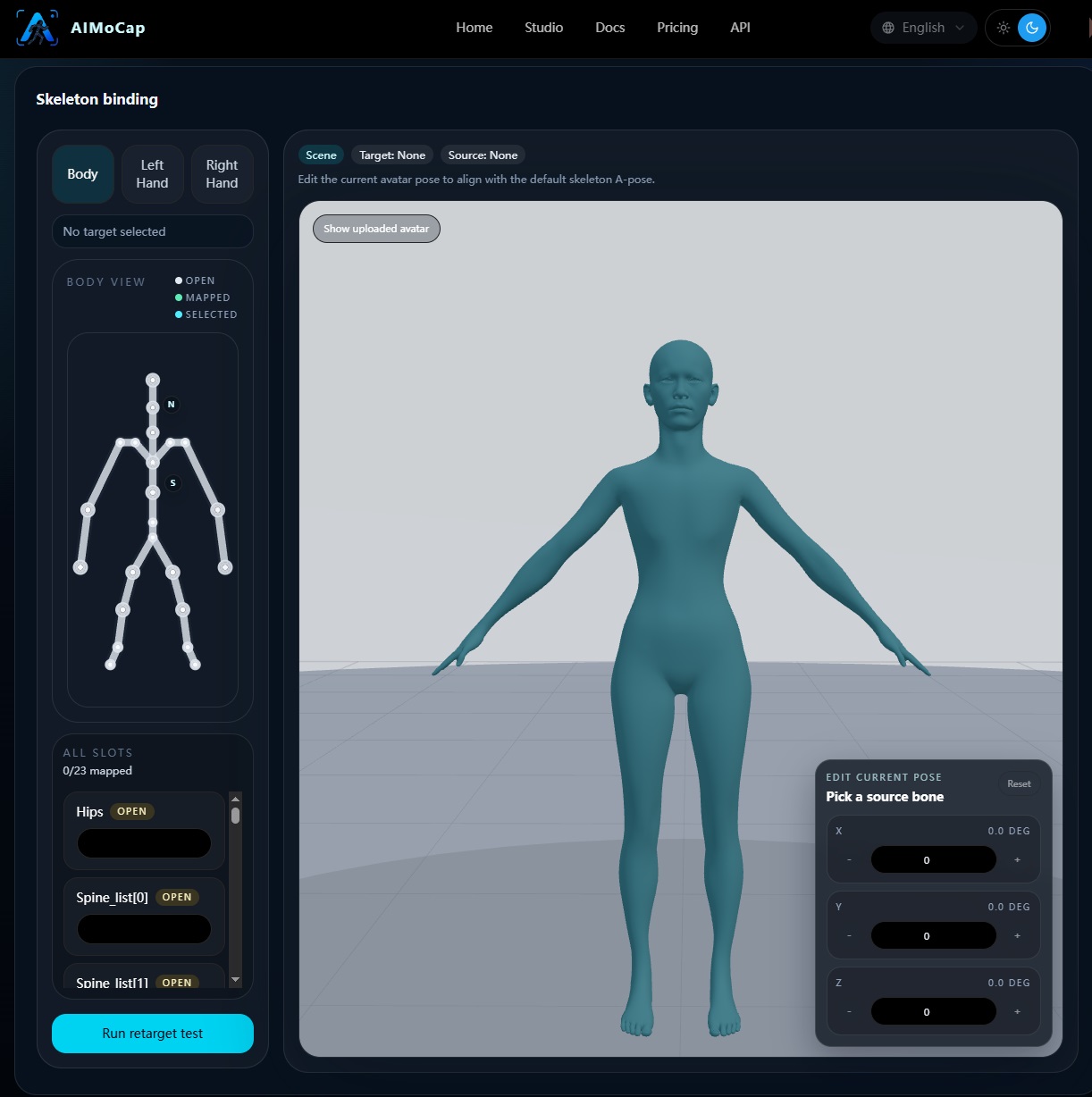
Task: Select the right knee joint node
Action: click(x=182, y=610)
